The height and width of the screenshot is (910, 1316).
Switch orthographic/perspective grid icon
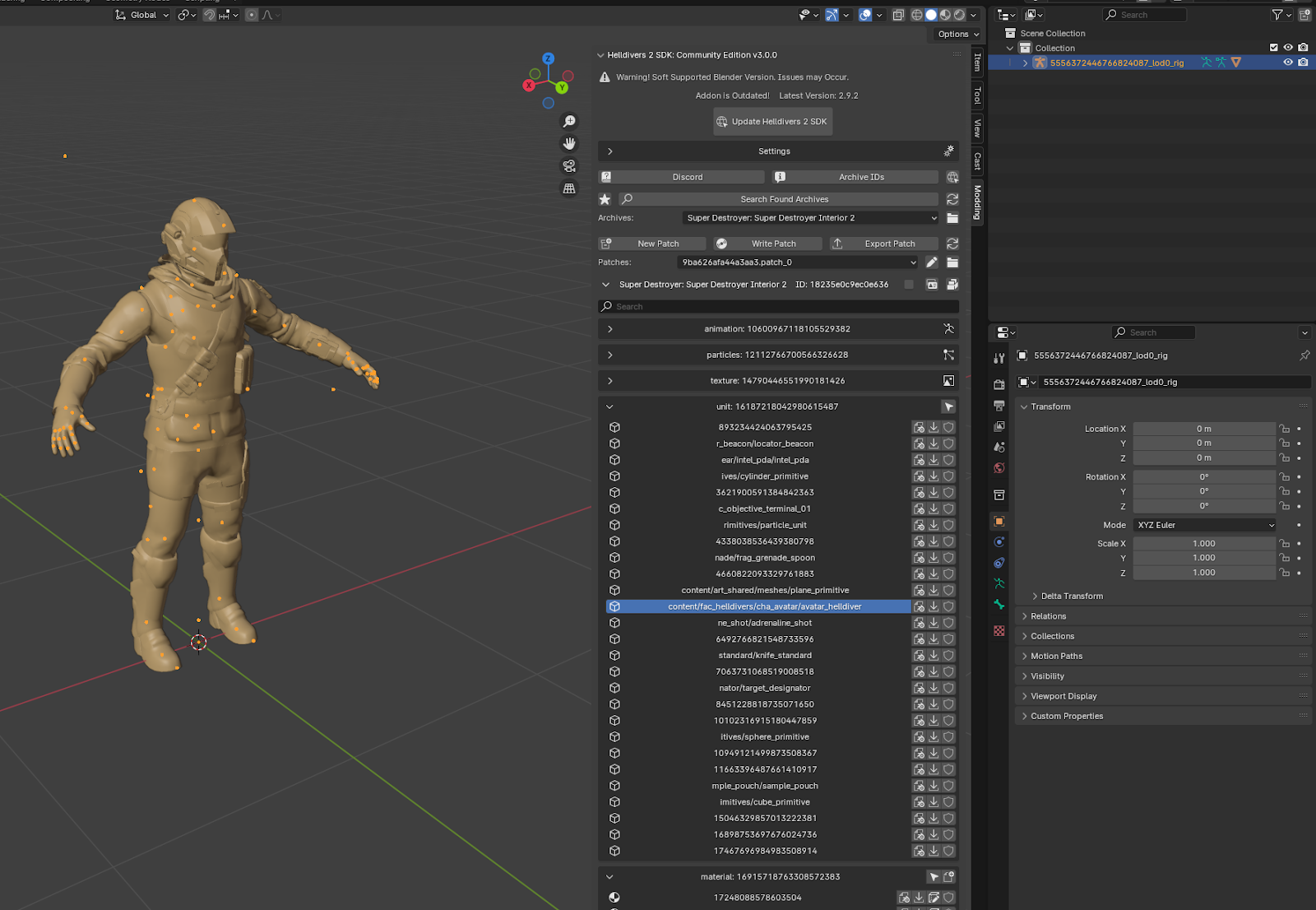coord(569,188)
